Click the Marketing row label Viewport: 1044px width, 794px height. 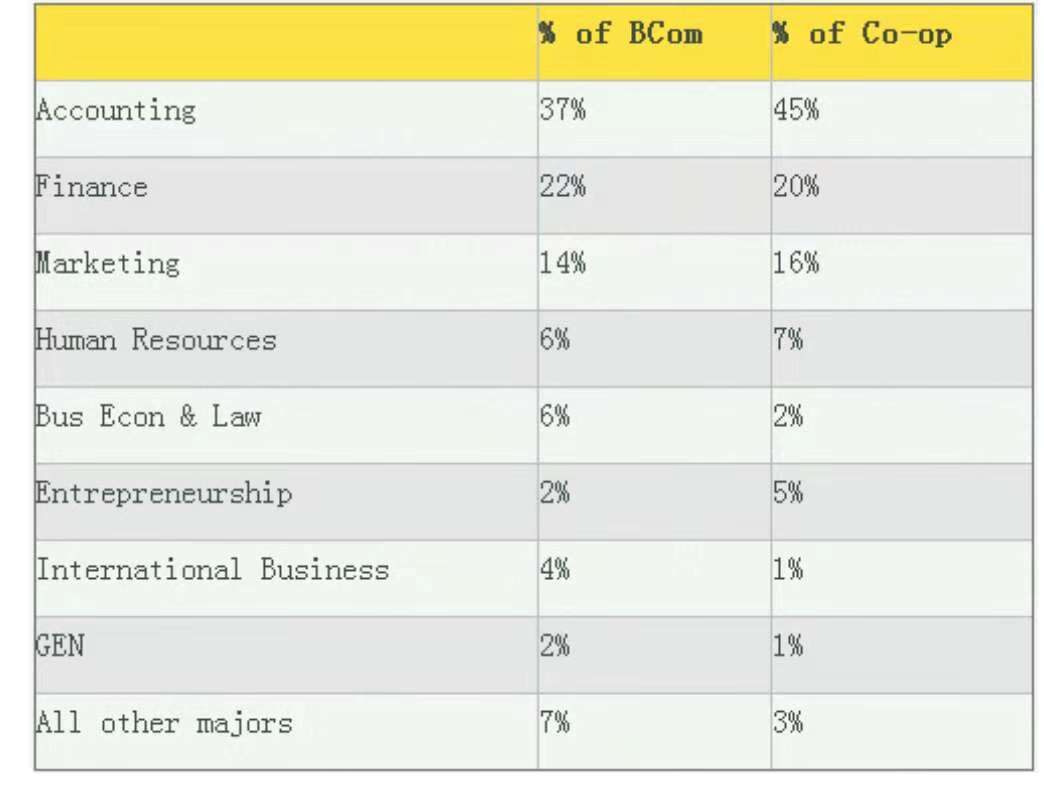point(108,264)
